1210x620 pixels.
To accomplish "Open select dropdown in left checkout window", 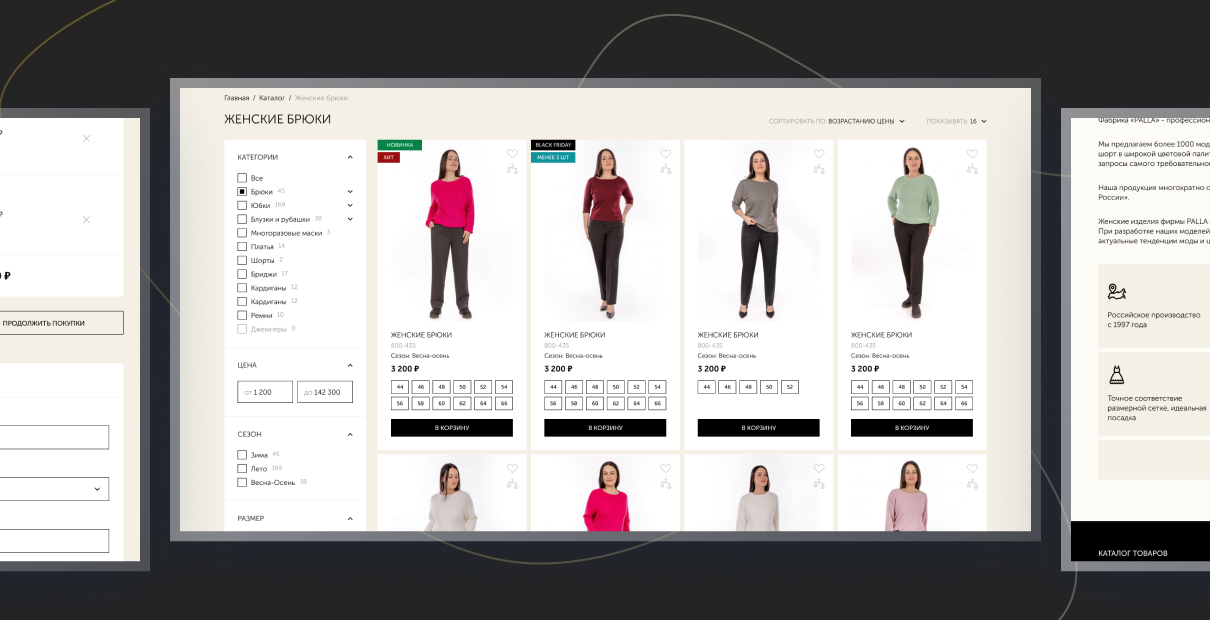I will (54, 489).
